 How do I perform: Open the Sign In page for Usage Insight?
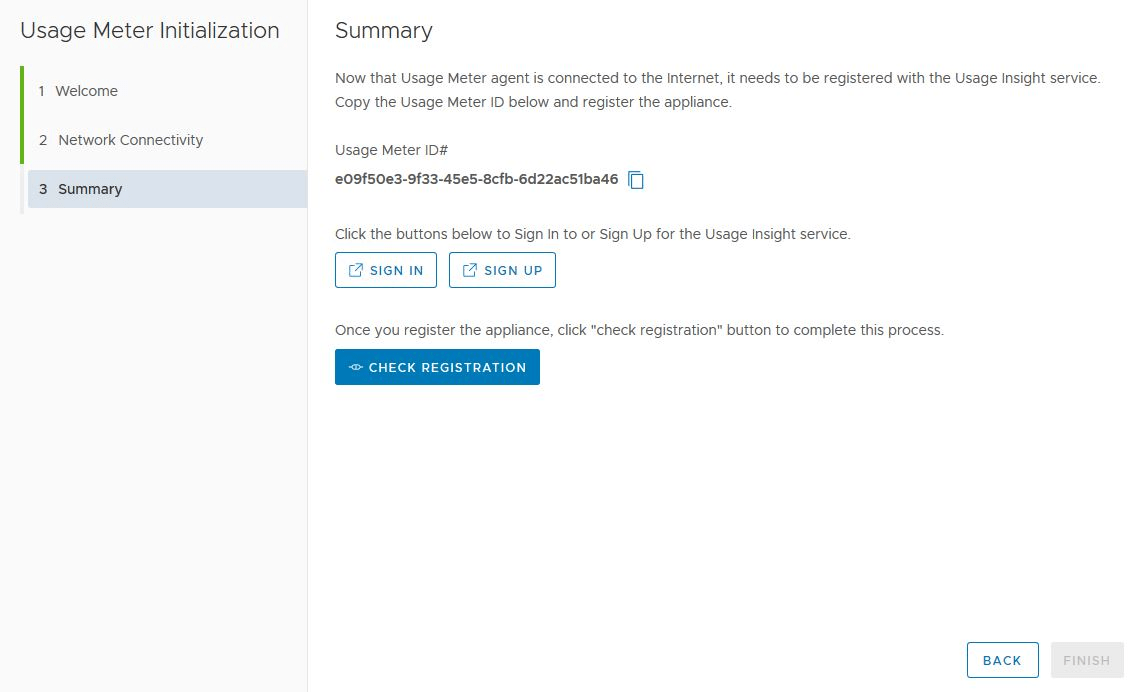point(386,270)
